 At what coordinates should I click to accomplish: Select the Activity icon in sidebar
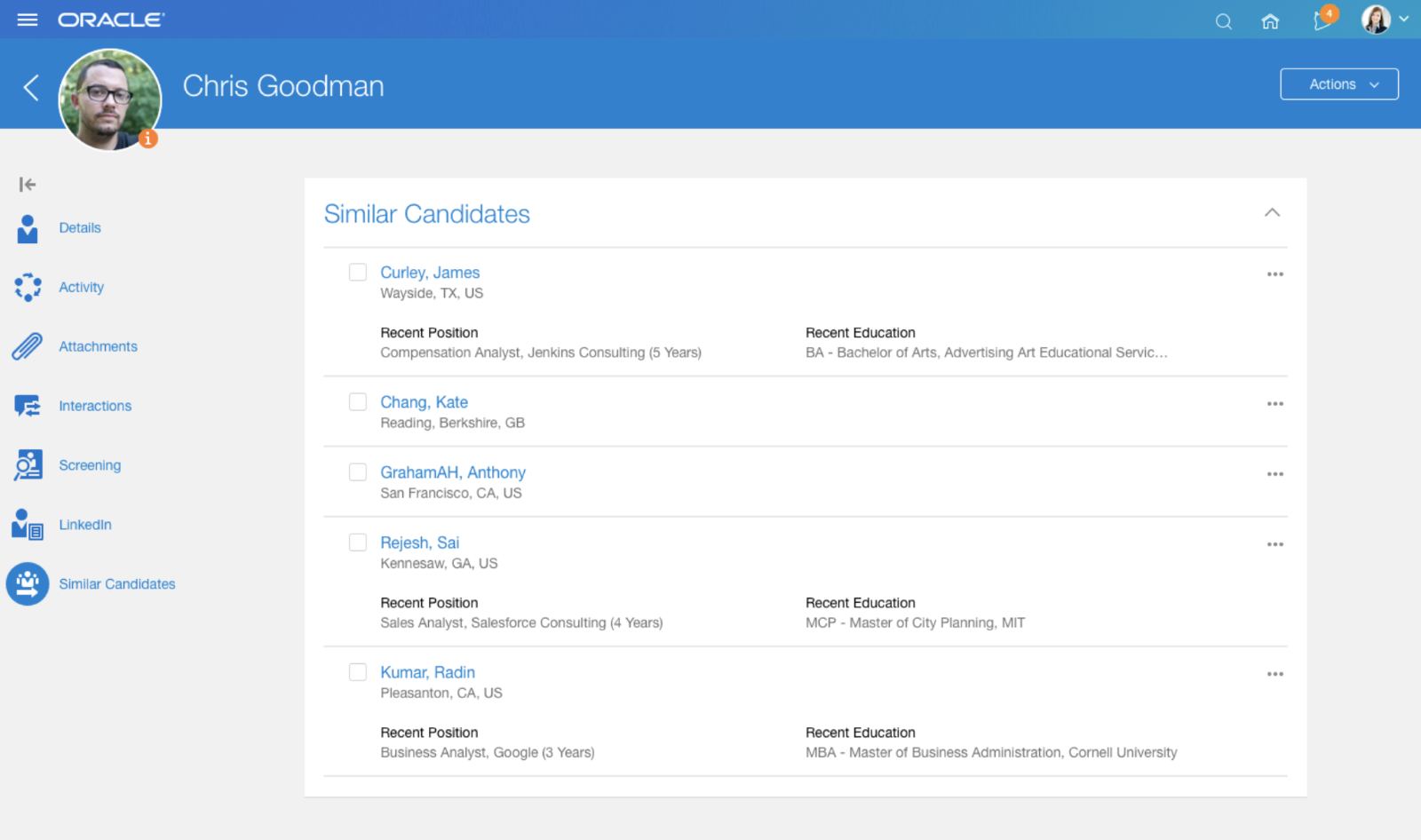[28, 287]
